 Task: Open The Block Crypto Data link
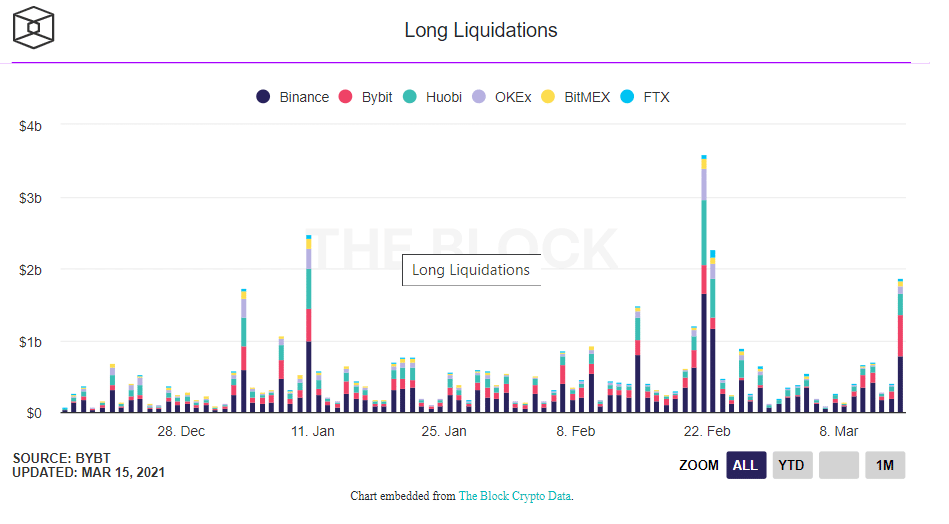point(514,496)
